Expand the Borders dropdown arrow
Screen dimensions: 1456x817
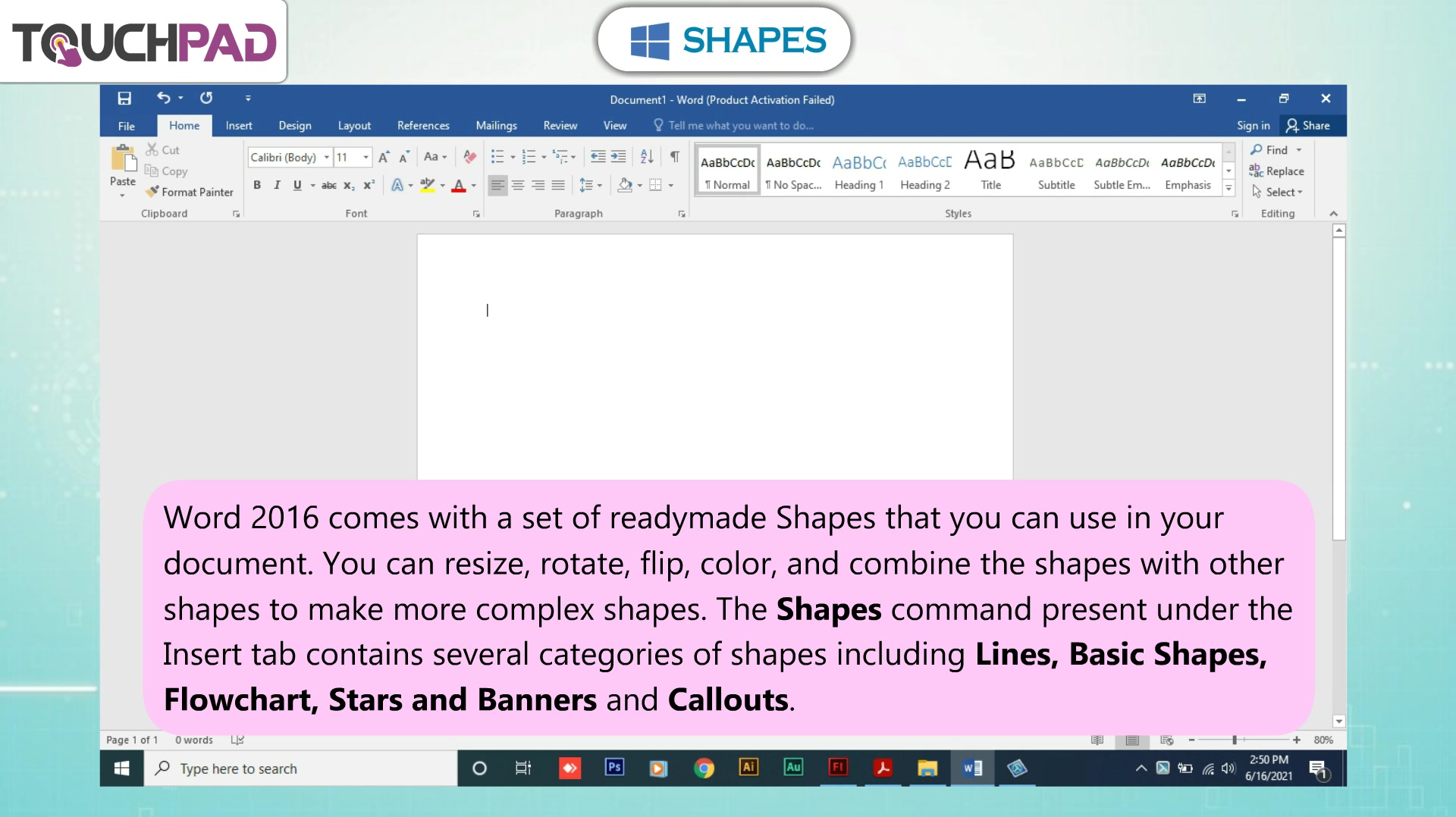pos(671,186)
